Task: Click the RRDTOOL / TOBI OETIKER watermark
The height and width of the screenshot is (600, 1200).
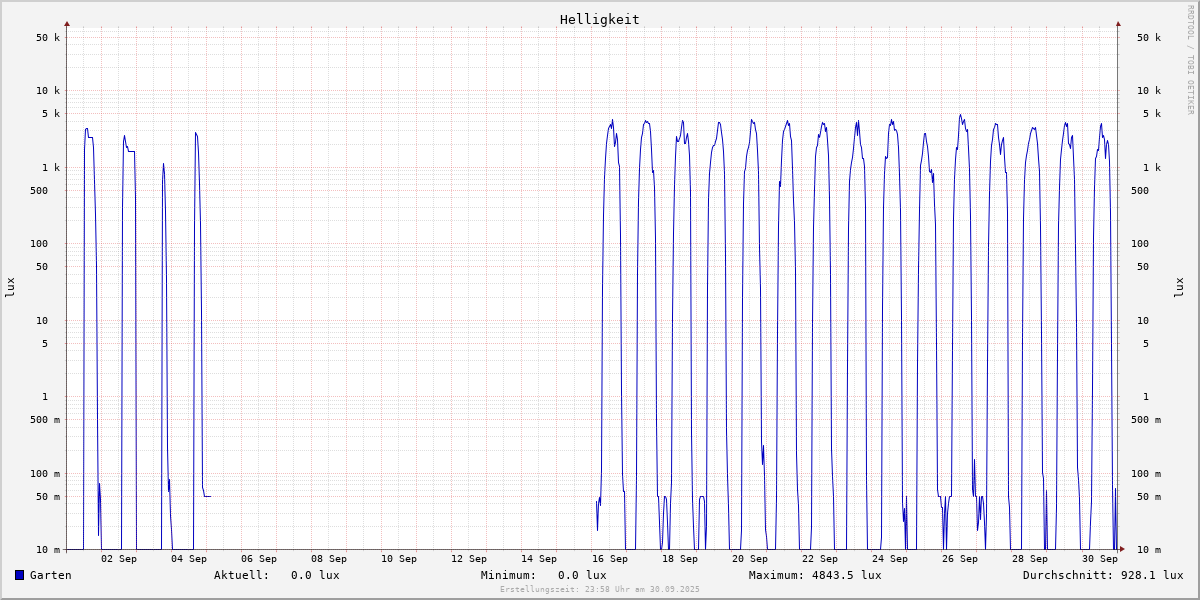Action: (x=1190, y=60)
